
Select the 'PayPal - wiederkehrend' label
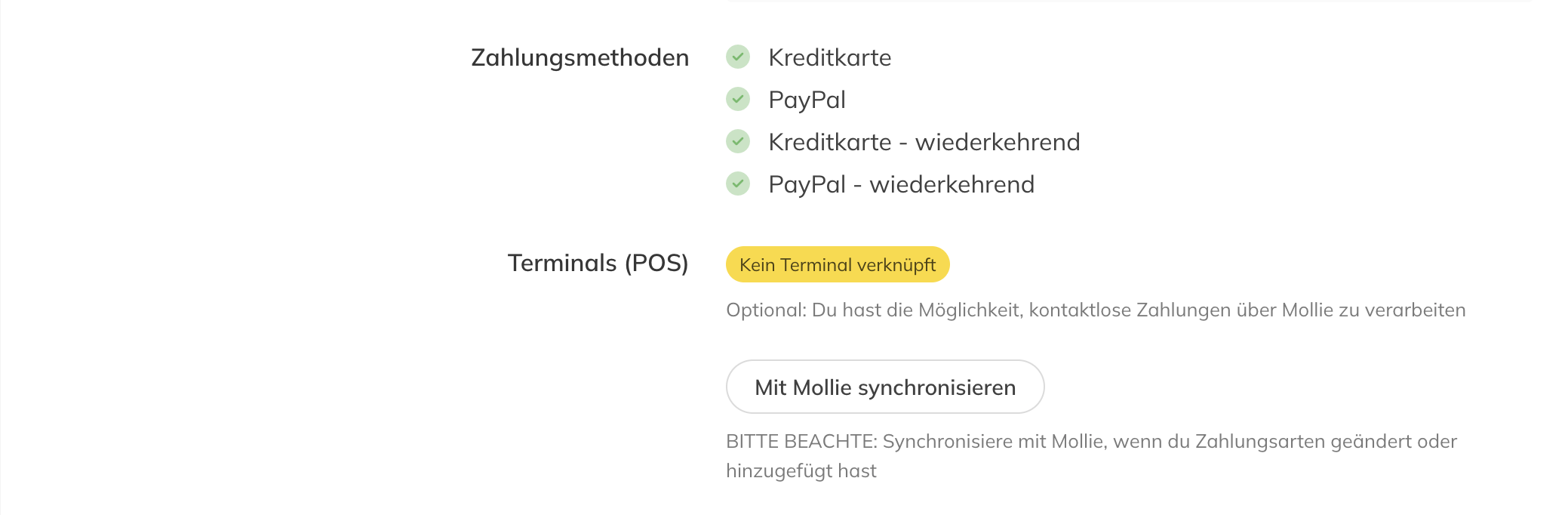[x=901, y=184]
